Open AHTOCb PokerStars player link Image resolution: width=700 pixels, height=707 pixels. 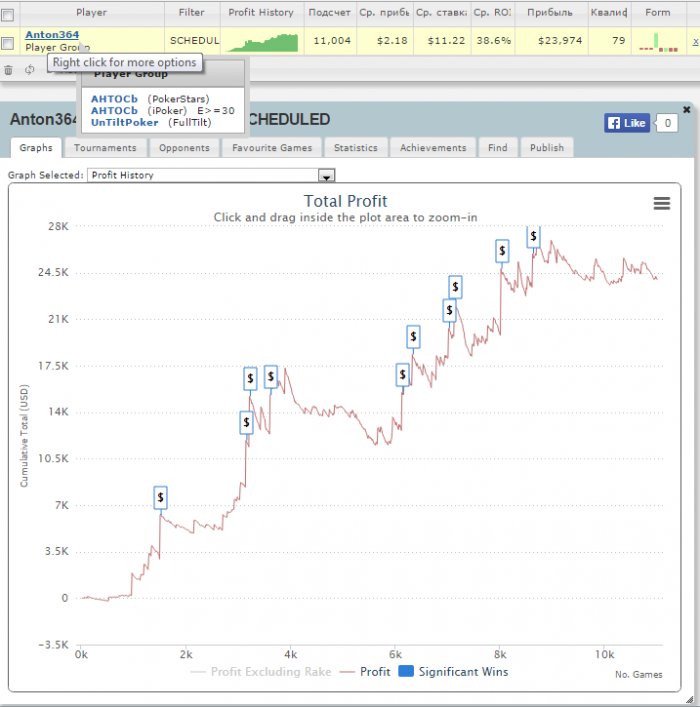point(114,99)
